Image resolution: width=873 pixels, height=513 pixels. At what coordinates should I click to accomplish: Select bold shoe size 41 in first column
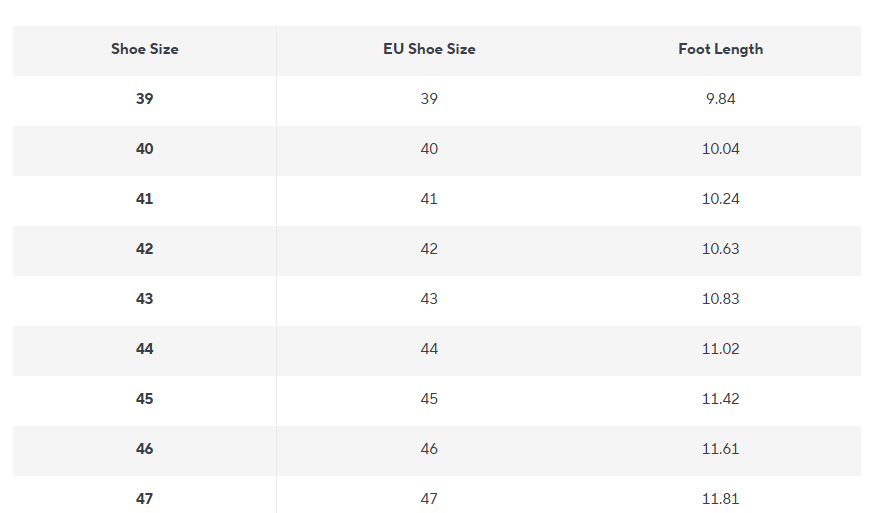(x=145, y=199)
